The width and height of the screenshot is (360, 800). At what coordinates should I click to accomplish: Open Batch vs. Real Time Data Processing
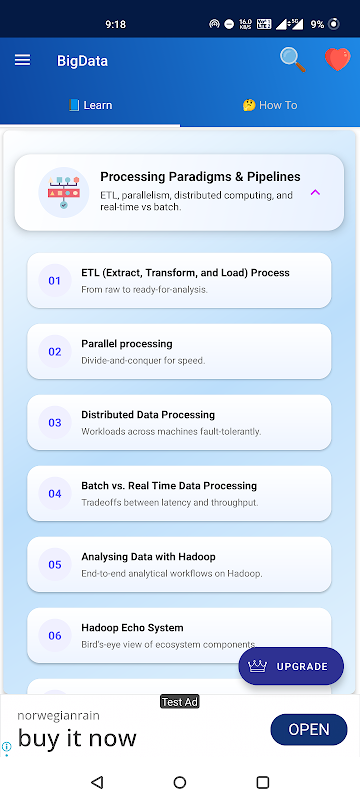click(x=179, y=493)
